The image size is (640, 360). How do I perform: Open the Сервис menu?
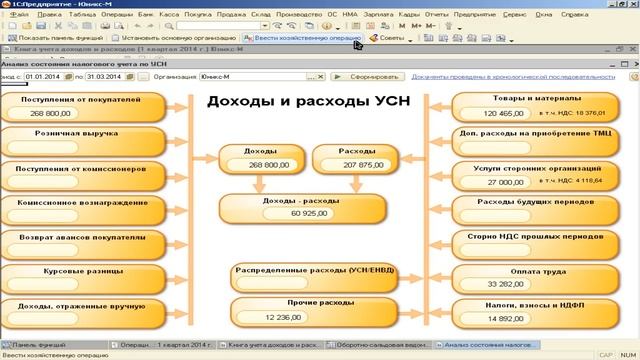514,14
